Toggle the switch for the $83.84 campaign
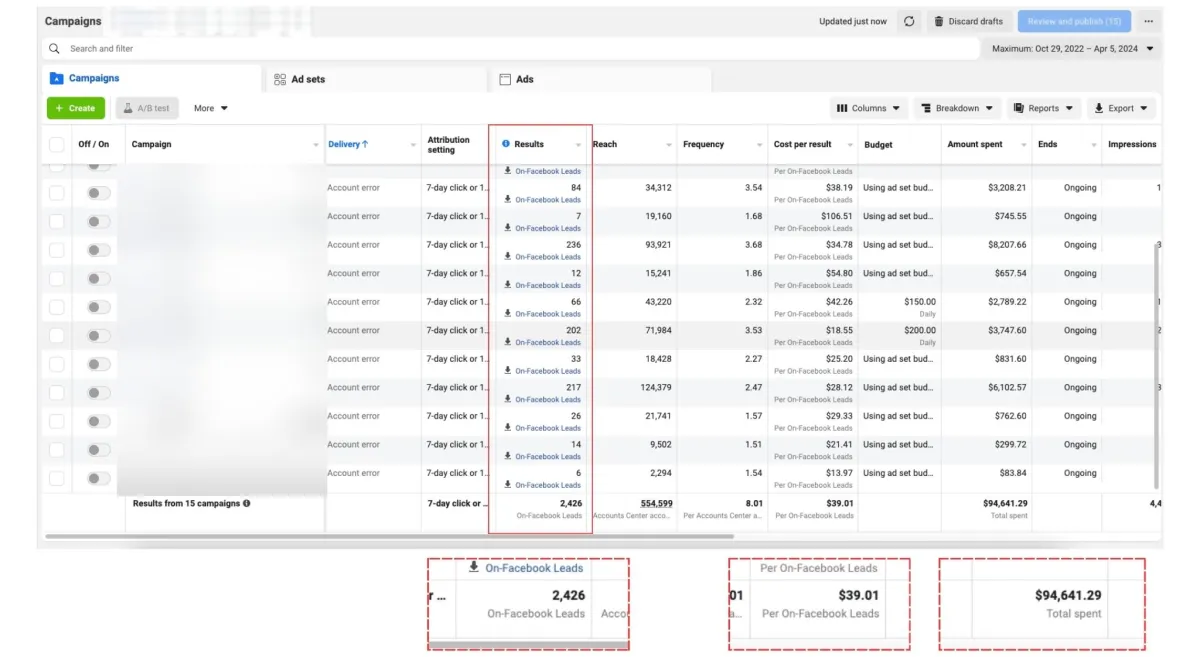This screenshot has width=1200, height=657. tap(98, 478)
